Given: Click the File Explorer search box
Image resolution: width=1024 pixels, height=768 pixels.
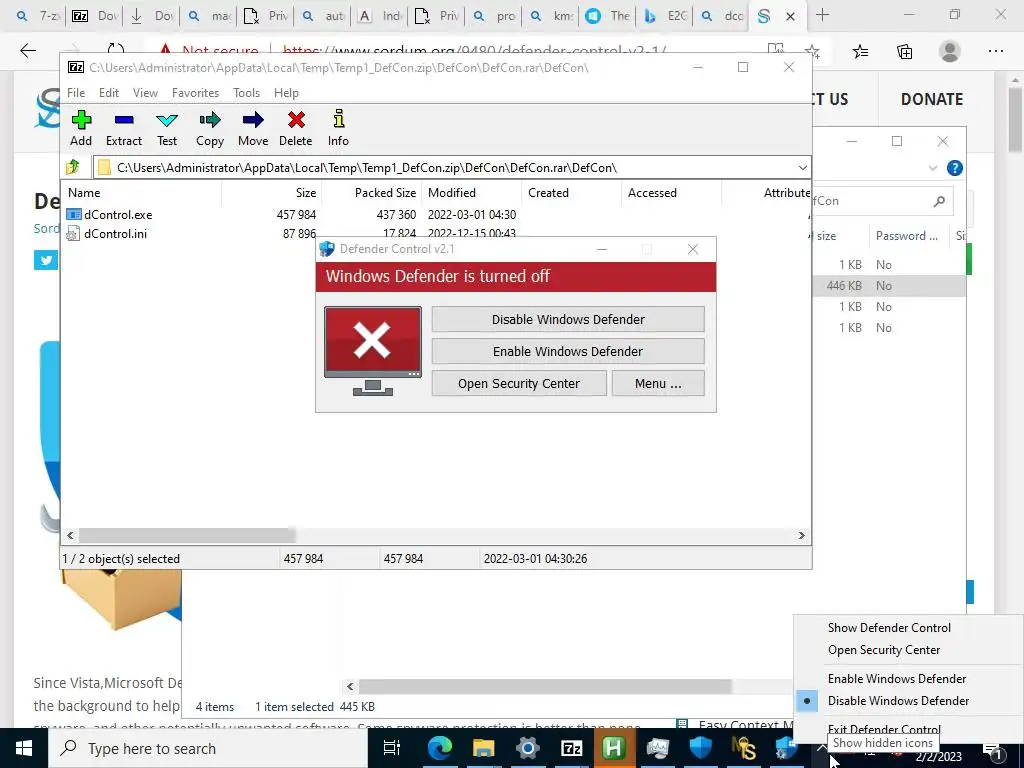Looking at the screenshot, I should click(882, 201).
